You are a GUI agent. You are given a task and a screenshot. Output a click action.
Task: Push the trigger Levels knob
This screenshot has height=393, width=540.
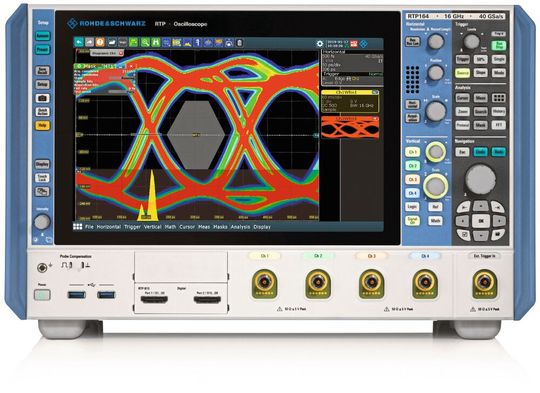471,42
